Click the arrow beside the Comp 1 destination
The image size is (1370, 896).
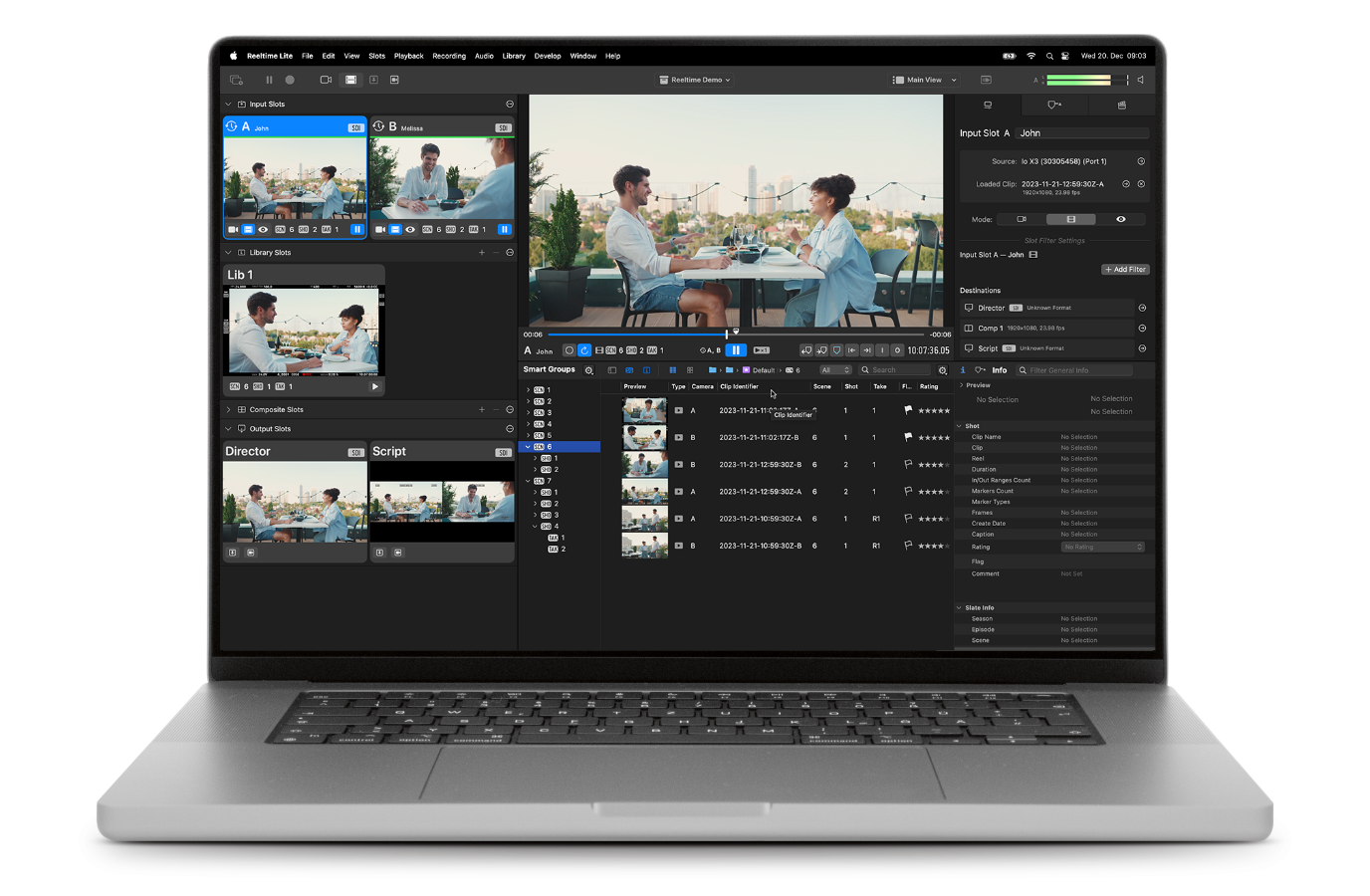coord(1142,328)
